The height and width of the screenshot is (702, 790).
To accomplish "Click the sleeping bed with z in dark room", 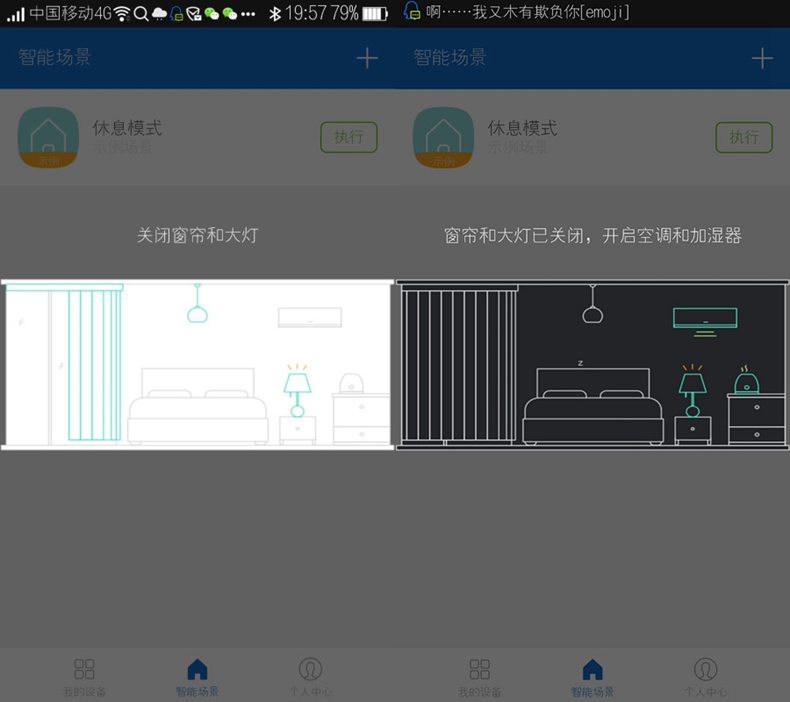I will pos(593,405).
